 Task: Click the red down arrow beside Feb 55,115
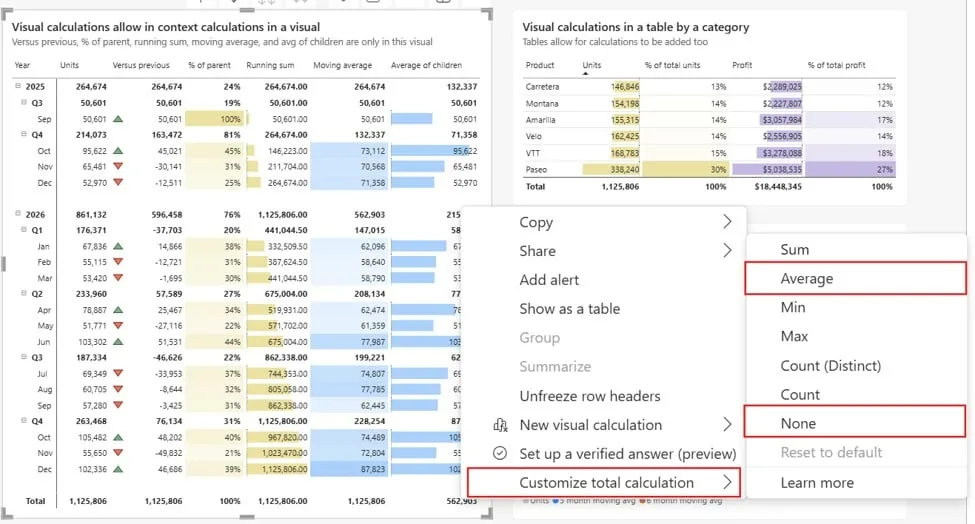(118, 262)
